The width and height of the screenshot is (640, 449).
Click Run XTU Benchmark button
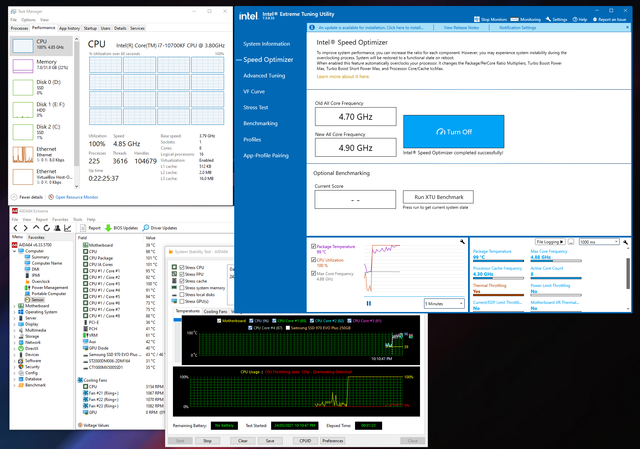coord(438,197)
